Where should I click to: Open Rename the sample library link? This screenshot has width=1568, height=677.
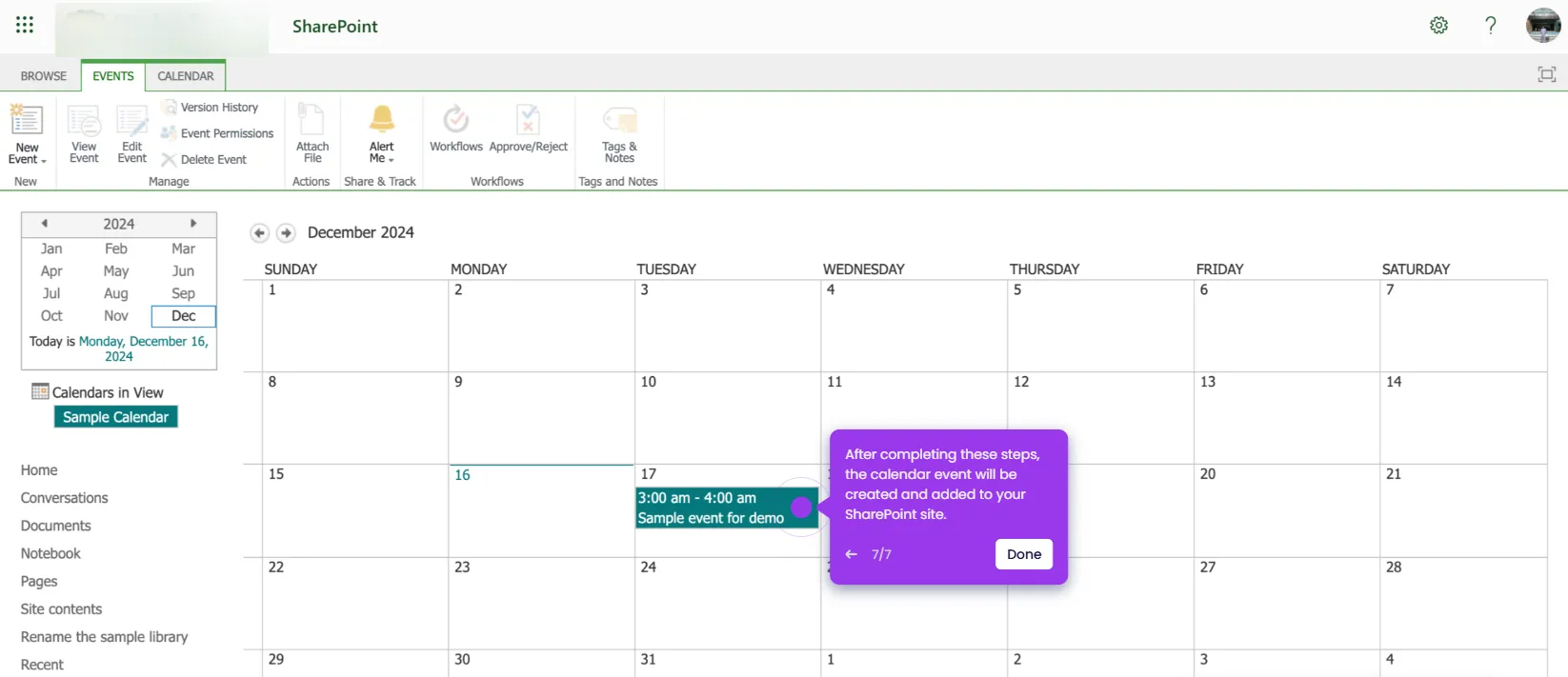tap(105, 637)
